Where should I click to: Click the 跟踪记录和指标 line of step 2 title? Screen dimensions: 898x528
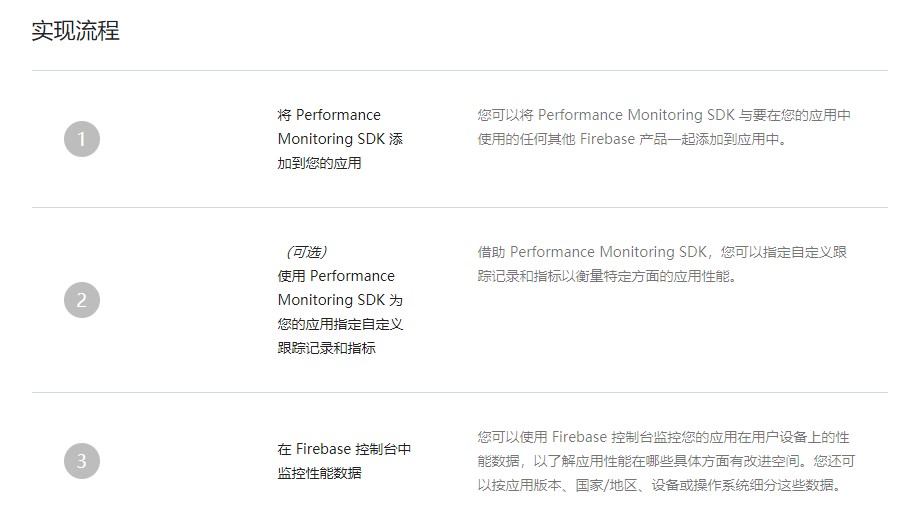tap(326, 348)
